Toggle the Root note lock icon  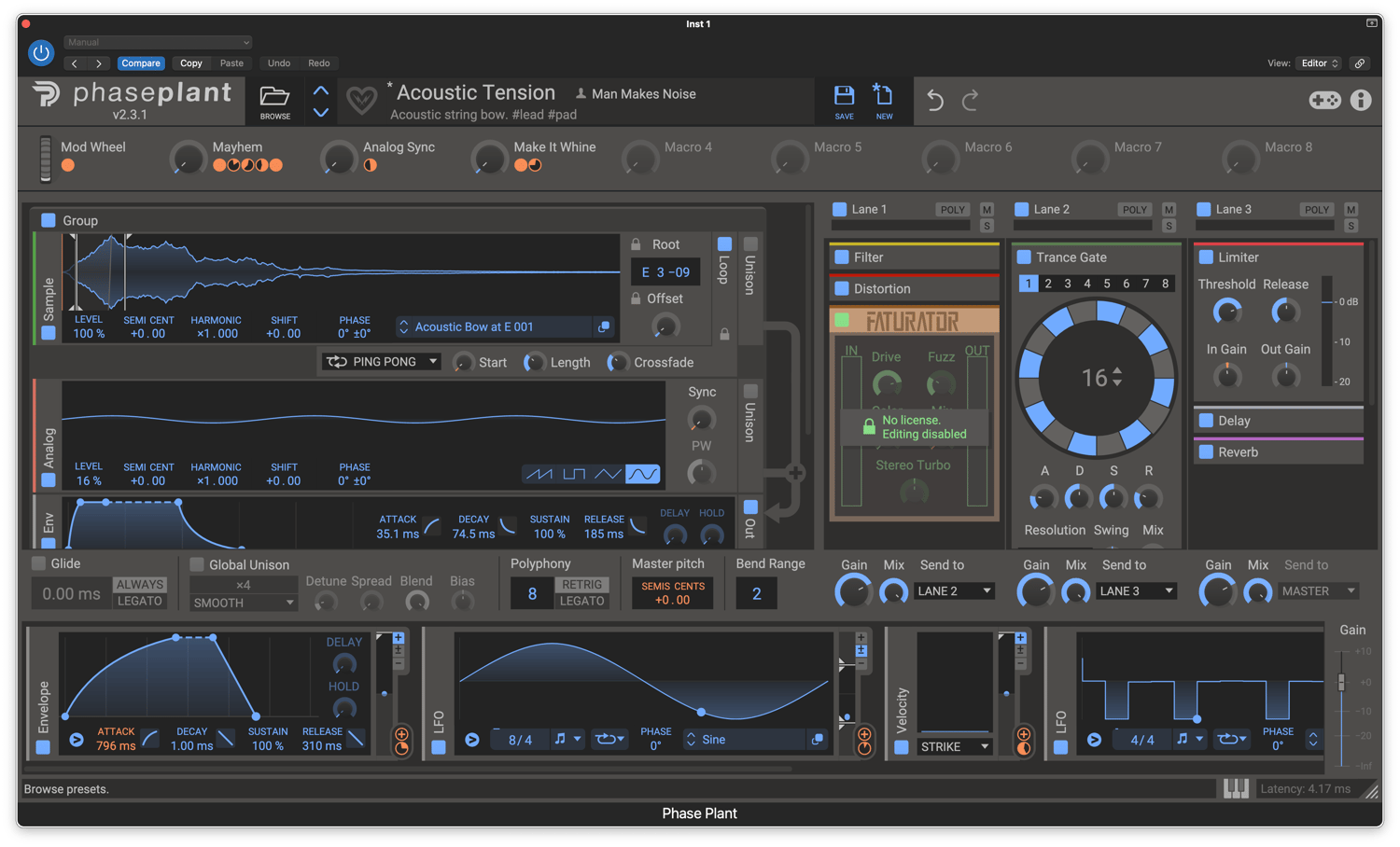point(636,244)
